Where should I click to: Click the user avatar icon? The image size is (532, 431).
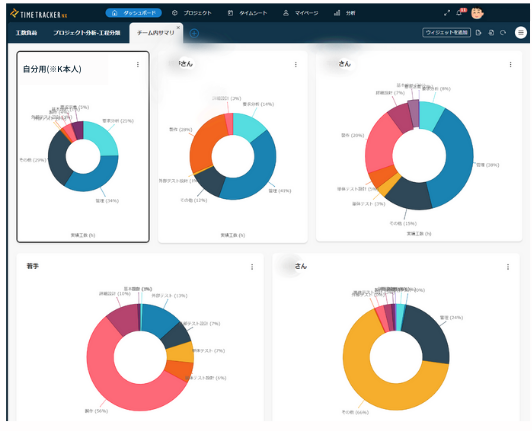(477, 13)
